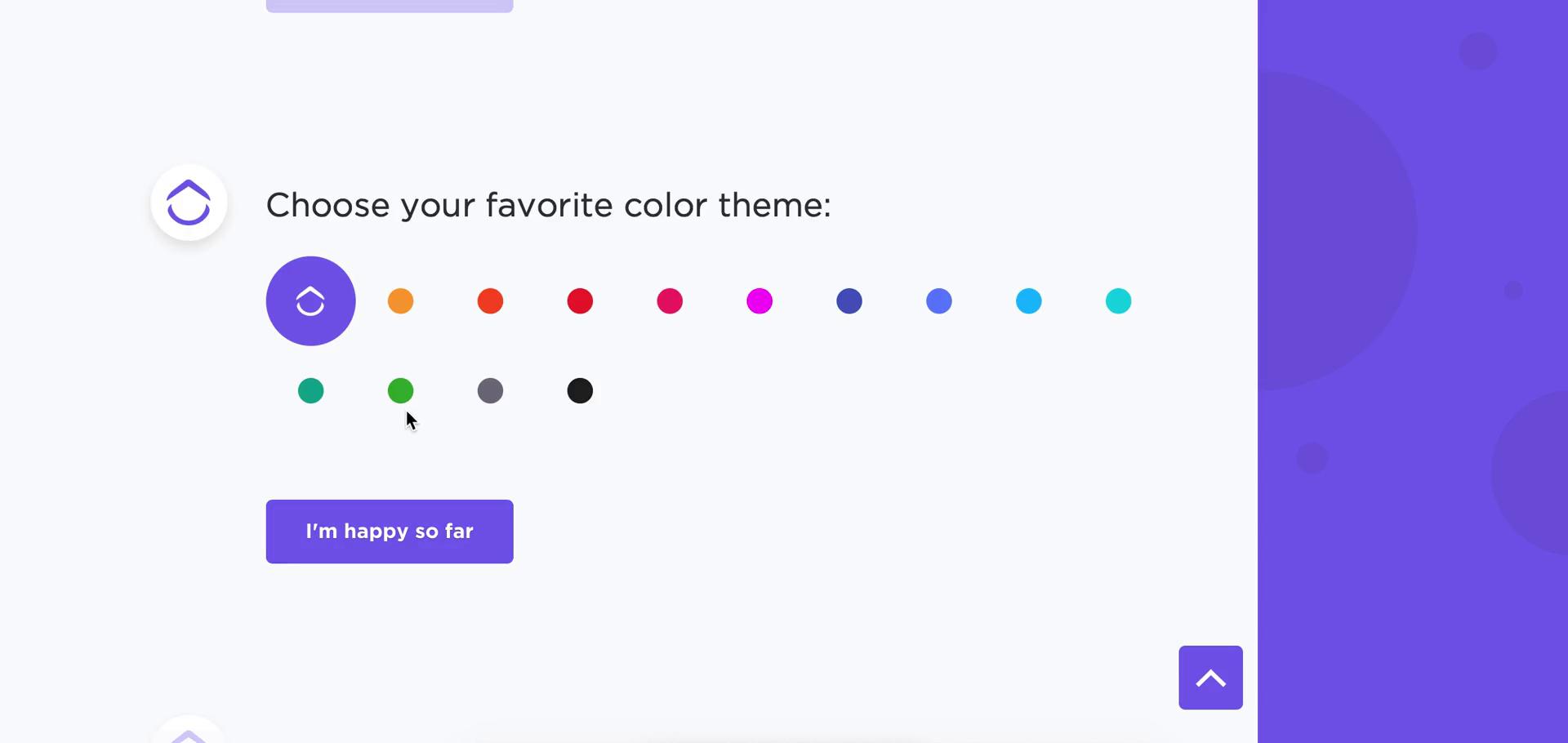Select the dark indigo blue swatch

849,301
